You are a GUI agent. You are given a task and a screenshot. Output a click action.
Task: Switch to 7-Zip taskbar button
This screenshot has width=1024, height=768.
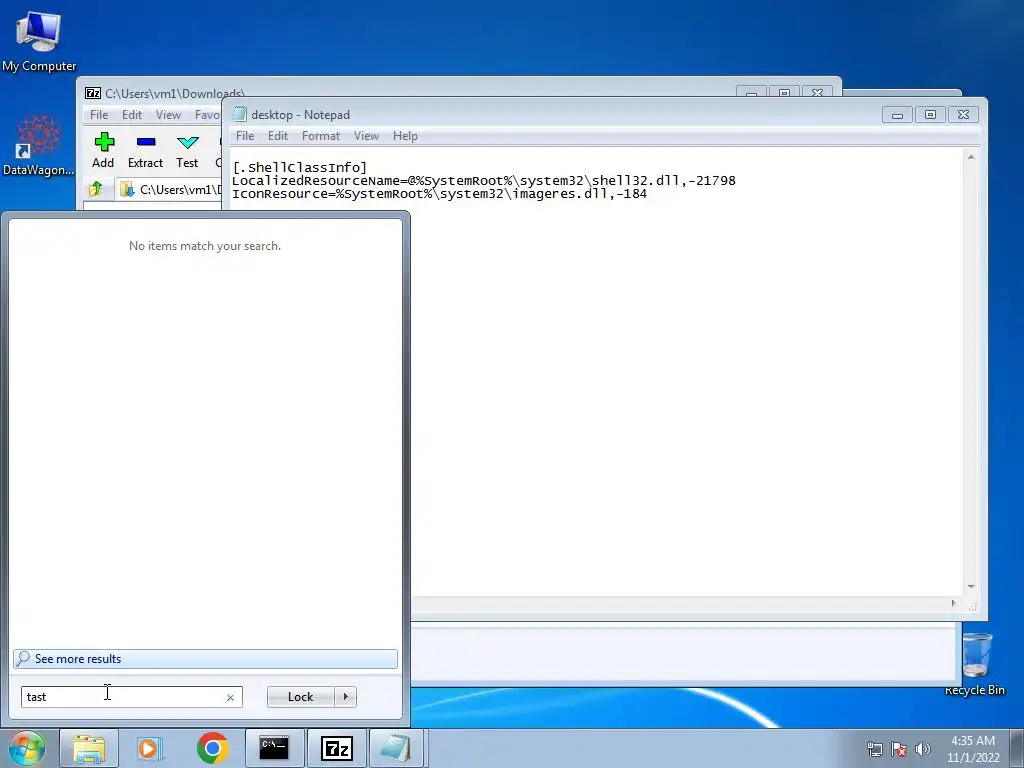coord(337,748)
